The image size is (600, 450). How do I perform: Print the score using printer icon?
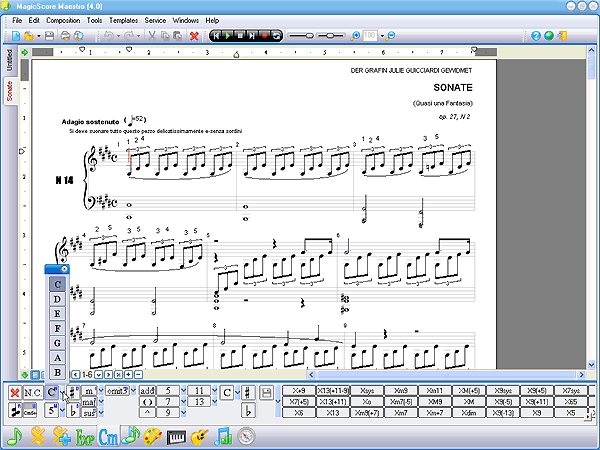(x=65, y=36)
